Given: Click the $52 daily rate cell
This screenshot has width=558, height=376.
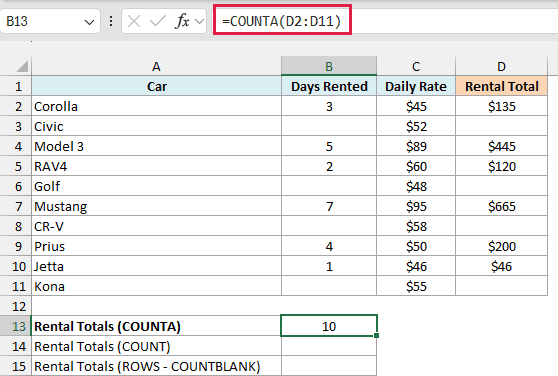Looking at the screenshot, I should coord(416,126).
